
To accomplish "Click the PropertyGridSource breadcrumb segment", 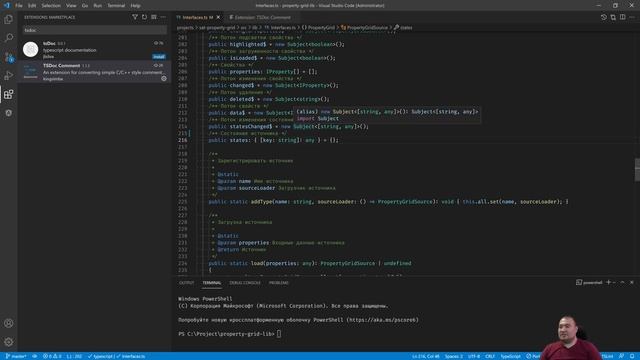I will pyautogui.click(x=364, y=27).
